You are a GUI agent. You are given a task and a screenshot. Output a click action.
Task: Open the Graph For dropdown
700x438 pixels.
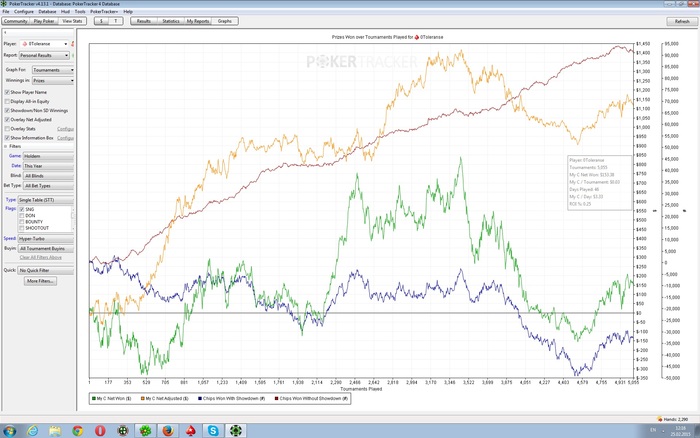72,70
